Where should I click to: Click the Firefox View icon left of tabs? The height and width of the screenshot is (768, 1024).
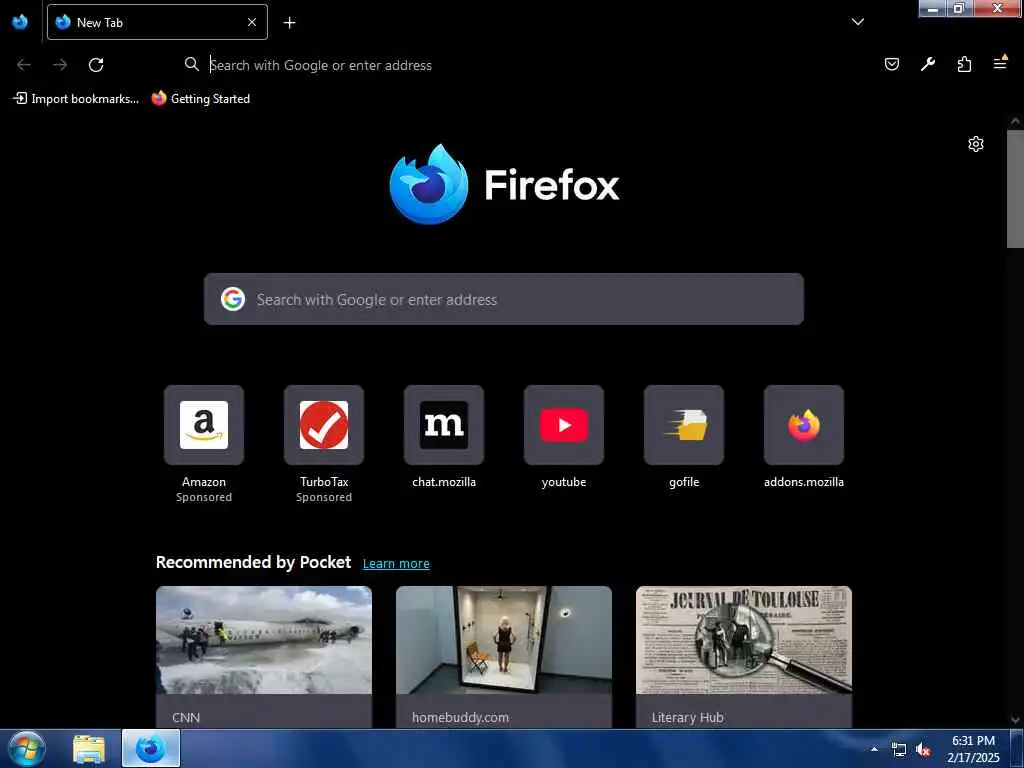click(20, 22)
